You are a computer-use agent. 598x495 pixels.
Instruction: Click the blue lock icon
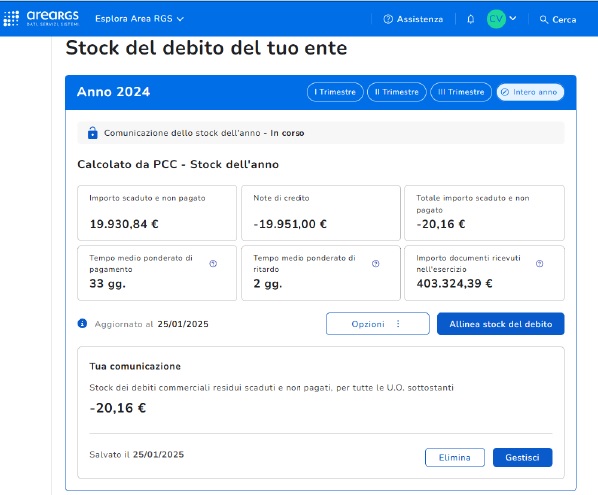click(x=93, y=133)
